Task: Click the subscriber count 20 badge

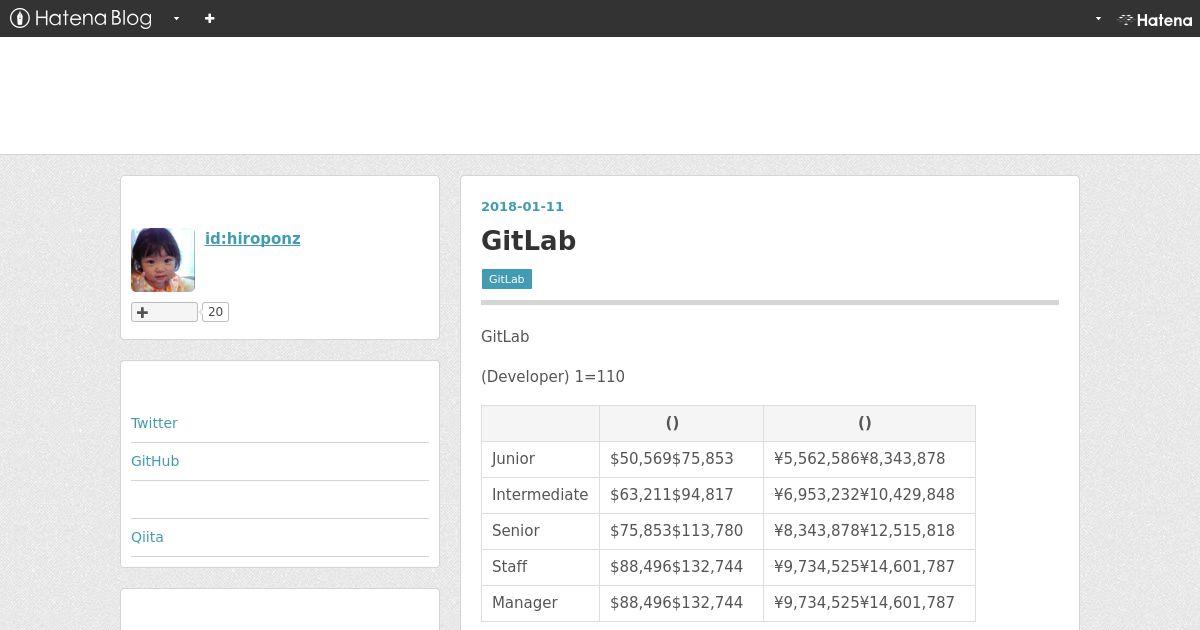Action: click(x=215, y=312)
